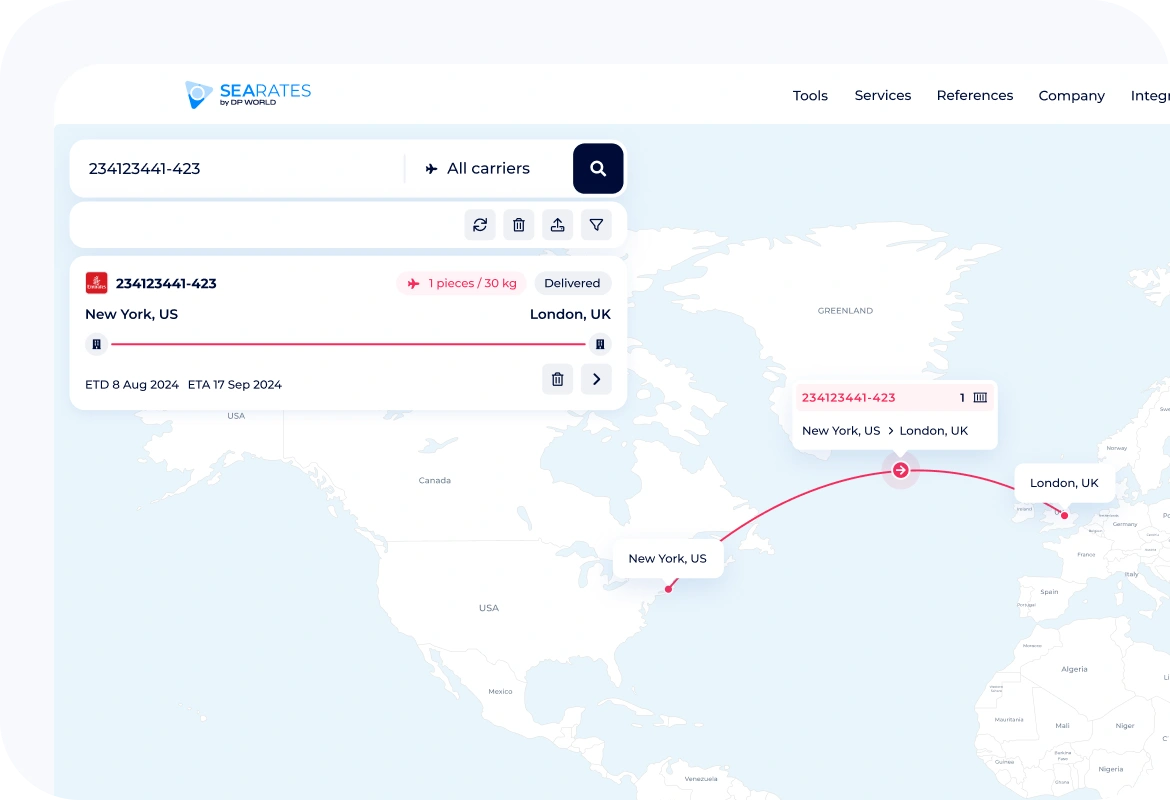The height and width of the screenshot is (800, 1170).
Task: Refresh the shipment list
Action: pyautogui.click(x=480, y=225)
